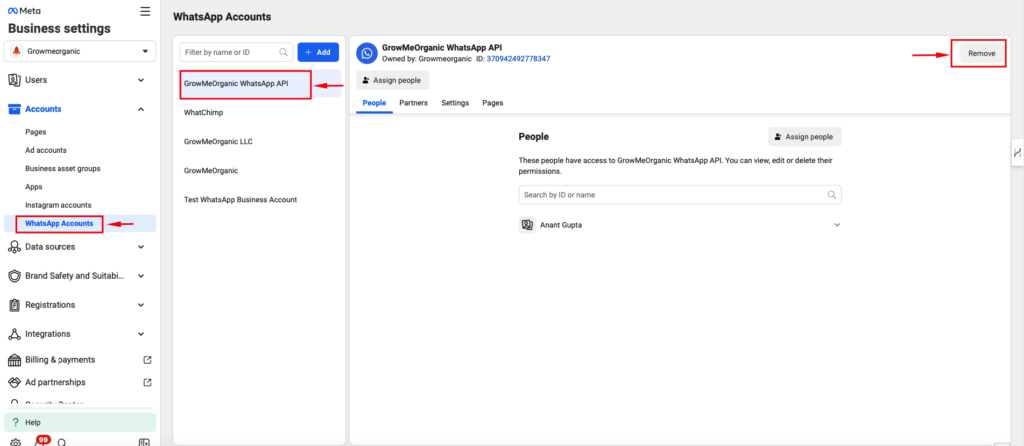Image resolution: width=1024 pixels, height=446 pixels.
Task: Collapse the Accounts section chevron
Action: [x=141, y=109]
